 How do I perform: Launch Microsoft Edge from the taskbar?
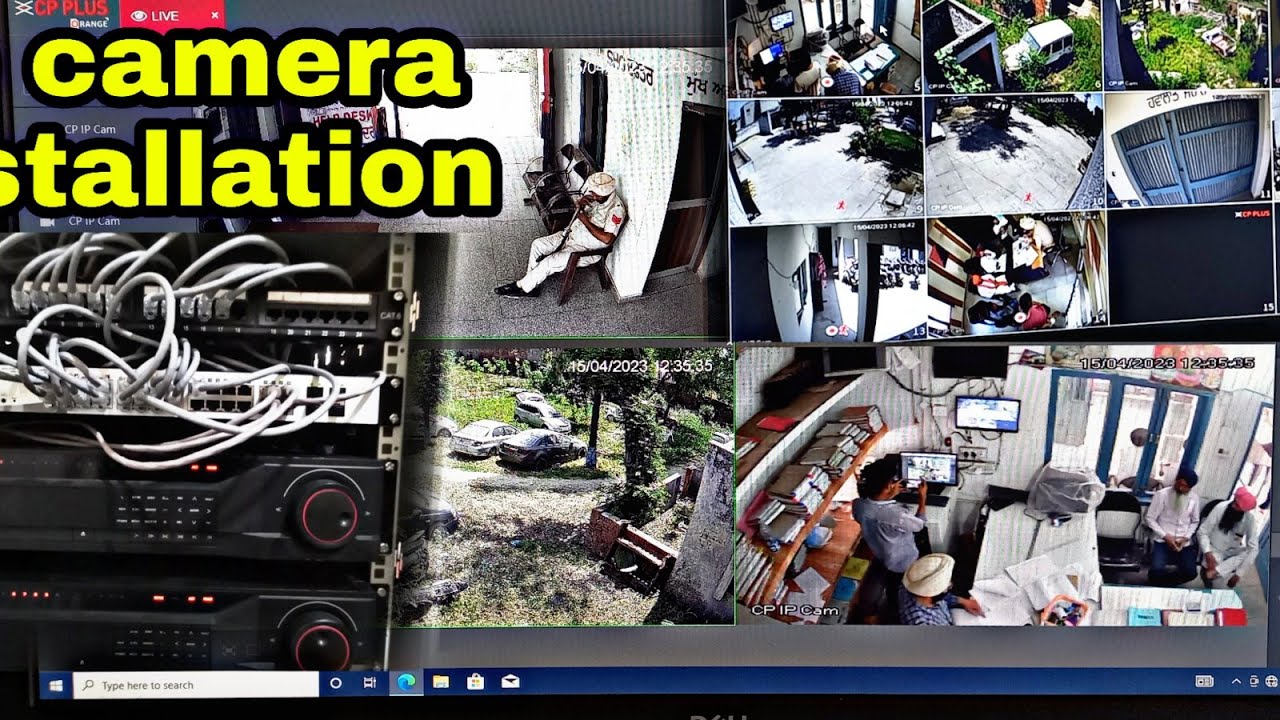pyautogui.click(x=405, y=683)
